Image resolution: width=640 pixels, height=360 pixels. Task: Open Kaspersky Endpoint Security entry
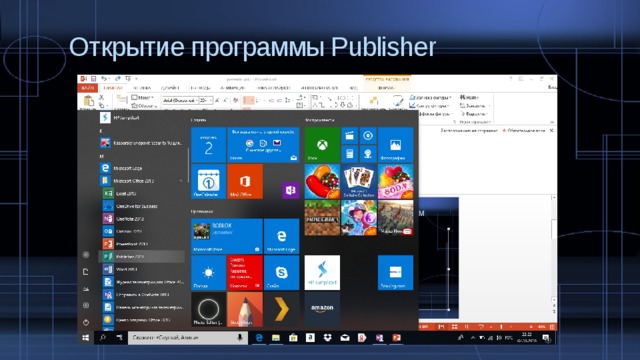coord(142,143)
